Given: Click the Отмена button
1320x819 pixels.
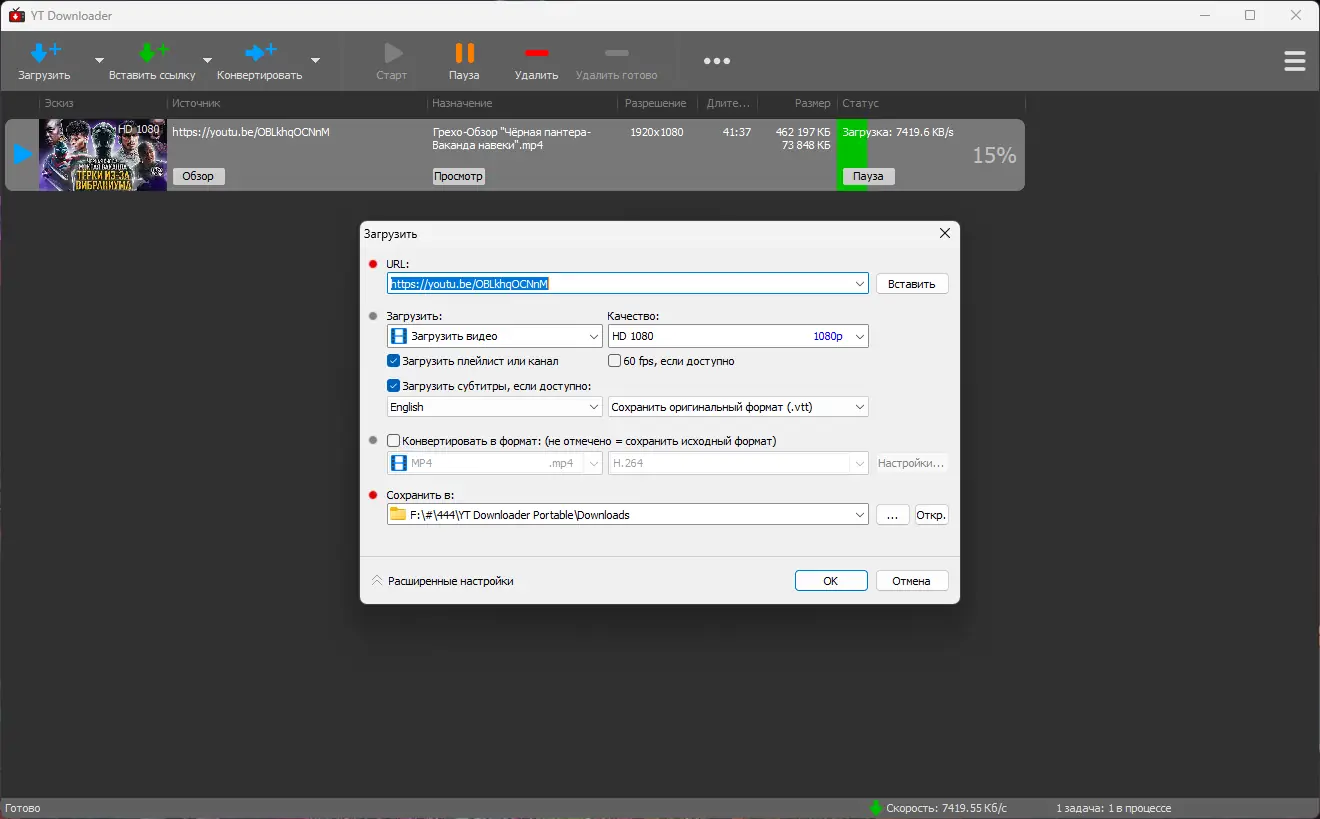Looking at the screenshot, I should (x=912, y=581).
